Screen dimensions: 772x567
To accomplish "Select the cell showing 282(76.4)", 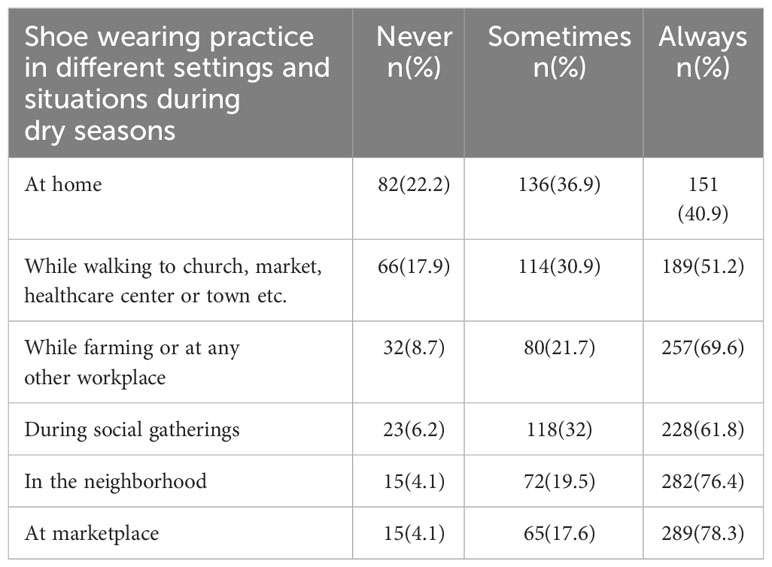I will click(703, 481).
